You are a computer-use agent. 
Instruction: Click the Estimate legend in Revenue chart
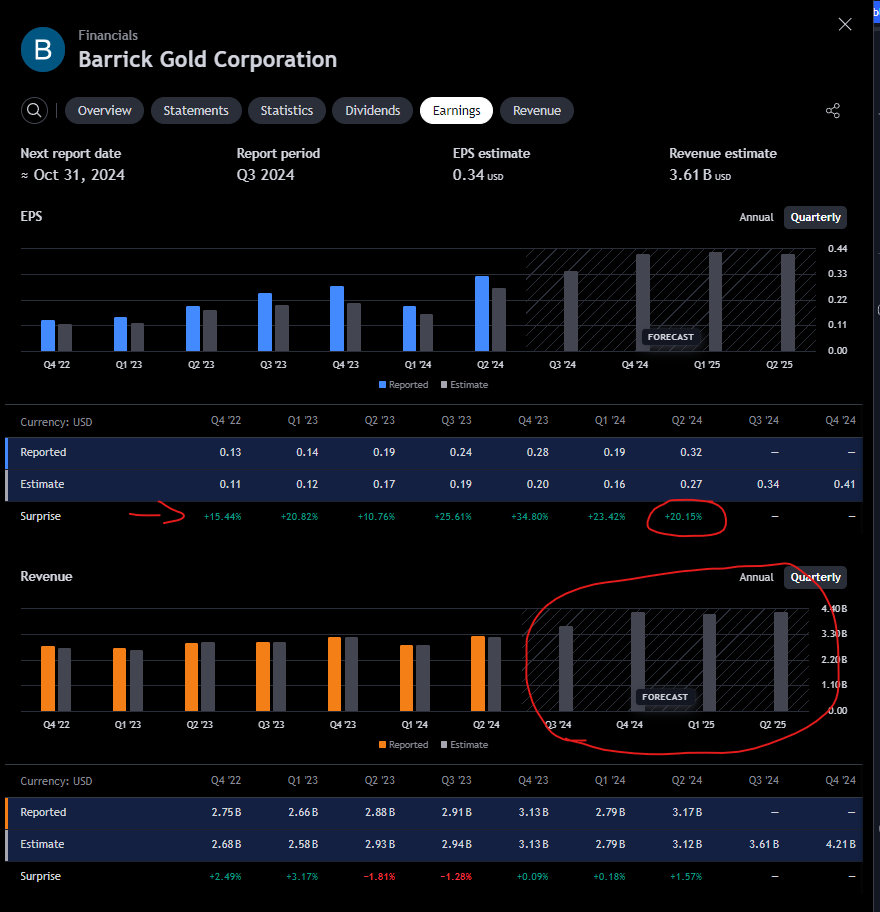pyautogui.click(x=464, y=744)
